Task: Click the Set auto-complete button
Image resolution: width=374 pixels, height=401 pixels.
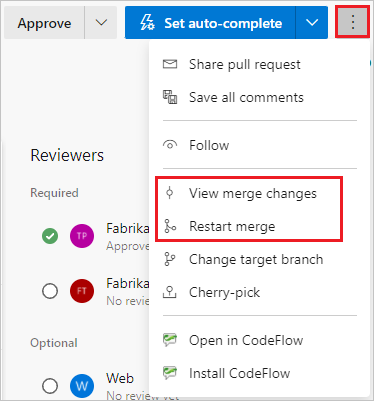Action: click(210, 22)
